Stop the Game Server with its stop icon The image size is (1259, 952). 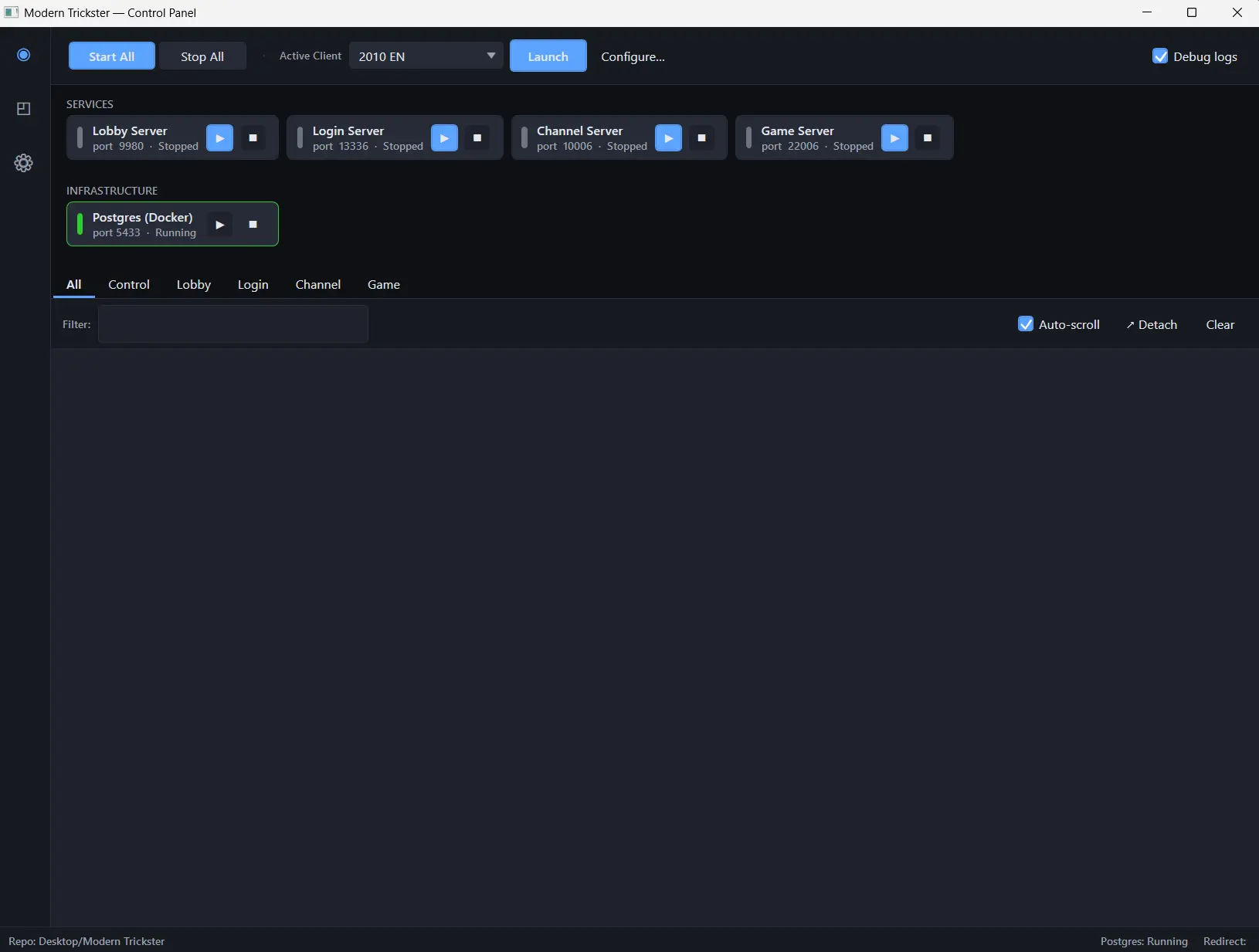click(928, 138)
